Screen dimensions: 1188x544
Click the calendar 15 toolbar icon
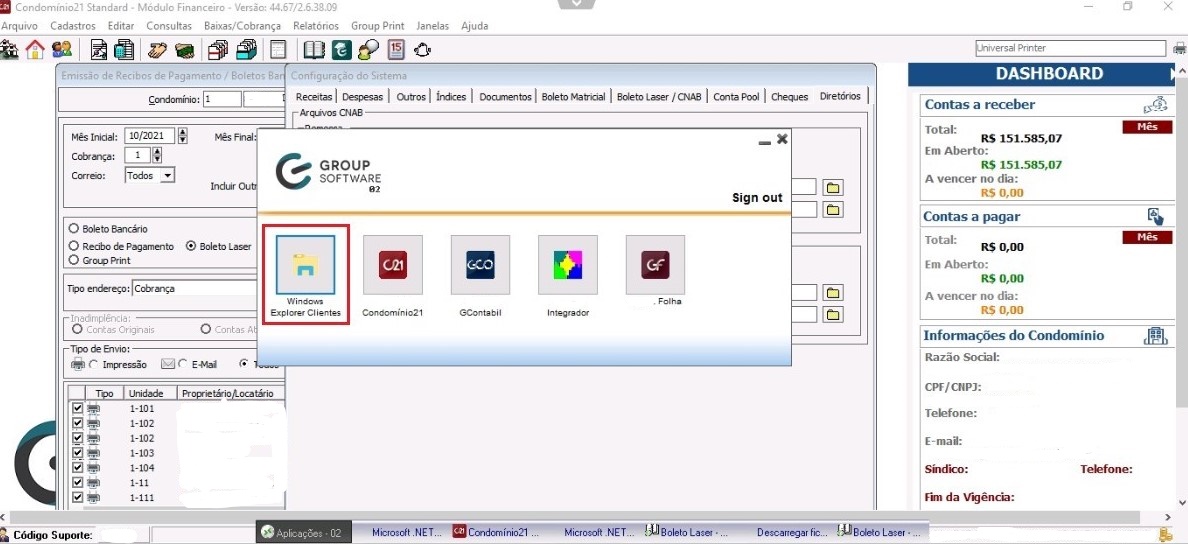395,50
